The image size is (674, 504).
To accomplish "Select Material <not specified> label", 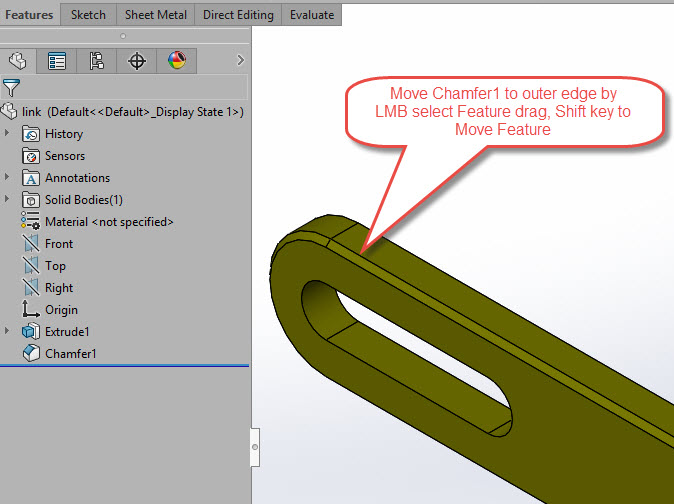I will [109, 222].
